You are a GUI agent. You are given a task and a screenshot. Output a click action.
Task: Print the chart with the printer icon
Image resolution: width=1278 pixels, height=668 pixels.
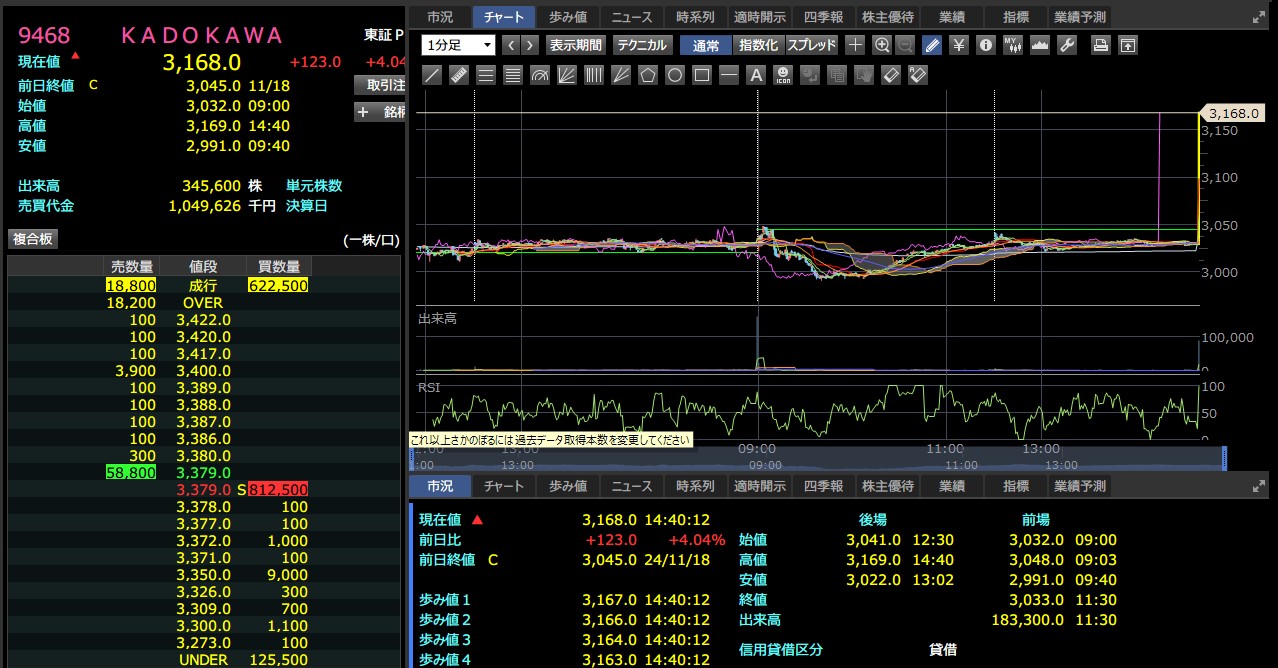(1100, 45)
